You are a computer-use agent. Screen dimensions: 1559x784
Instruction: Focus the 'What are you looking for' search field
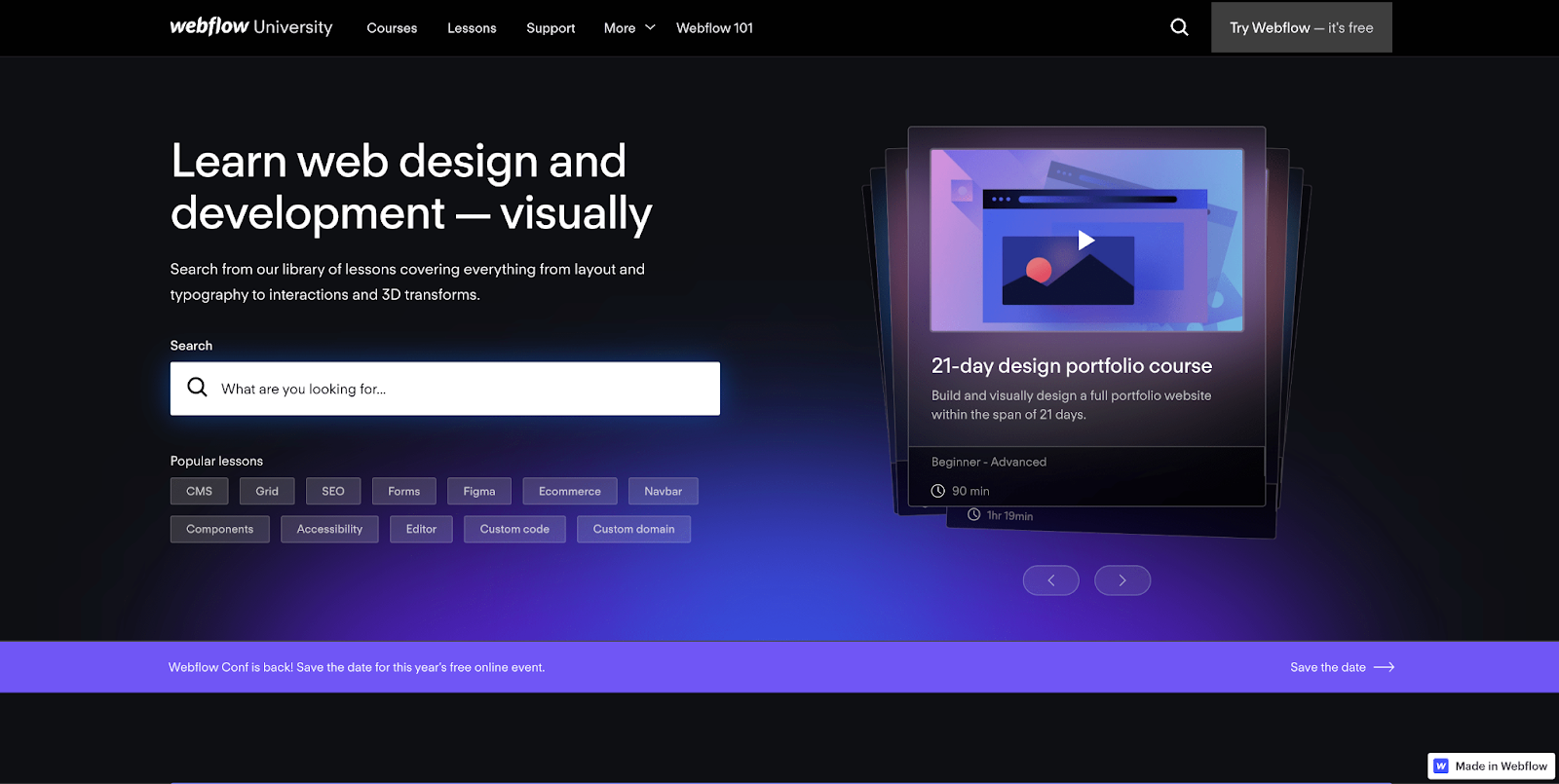pyautogui.click(x=445, y=389)
